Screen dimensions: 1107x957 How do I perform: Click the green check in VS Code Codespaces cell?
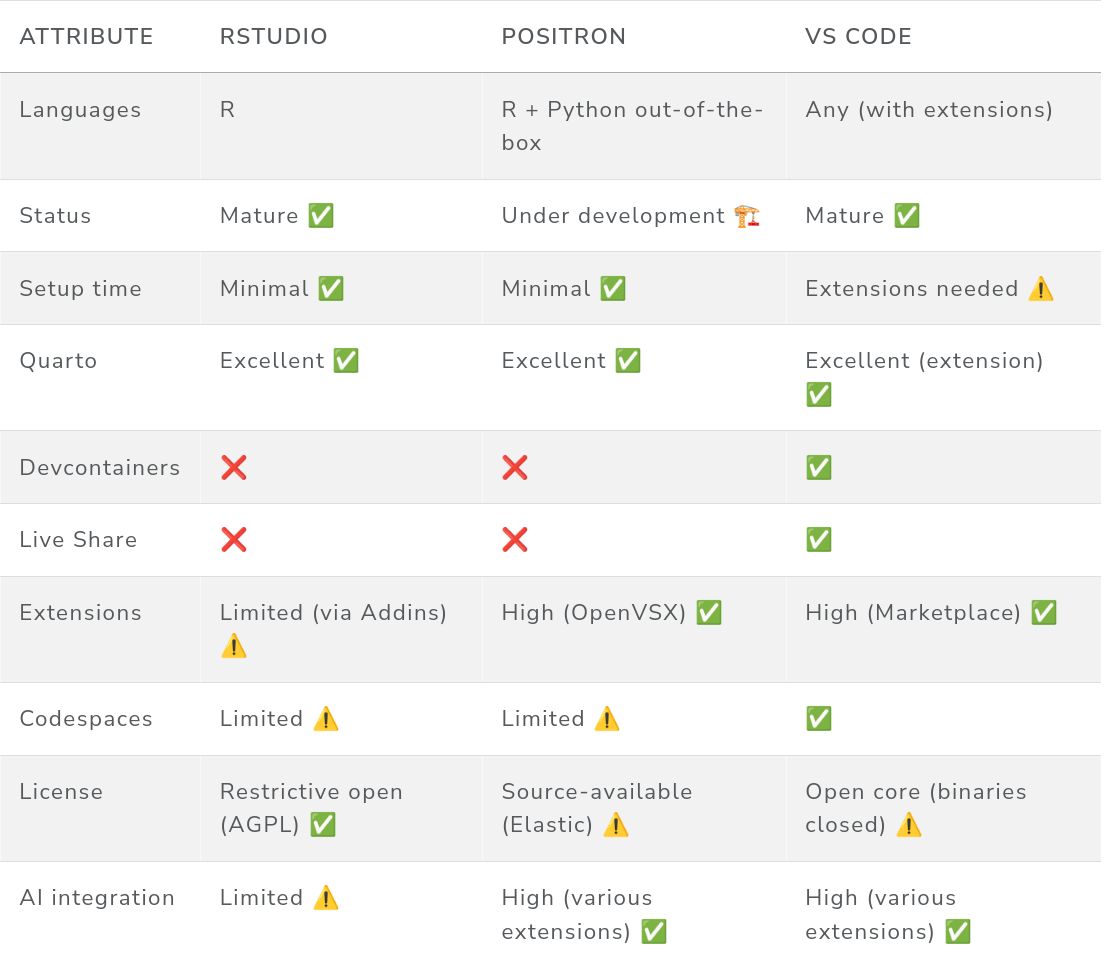click(819, 719)
